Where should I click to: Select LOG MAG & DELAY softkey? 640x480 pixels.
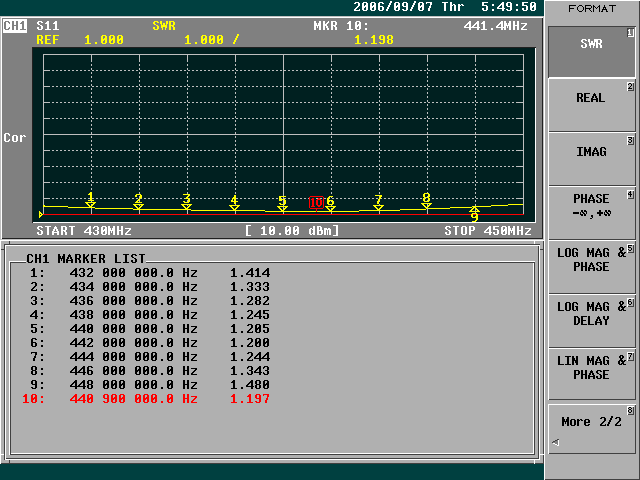tap(591, 321)
